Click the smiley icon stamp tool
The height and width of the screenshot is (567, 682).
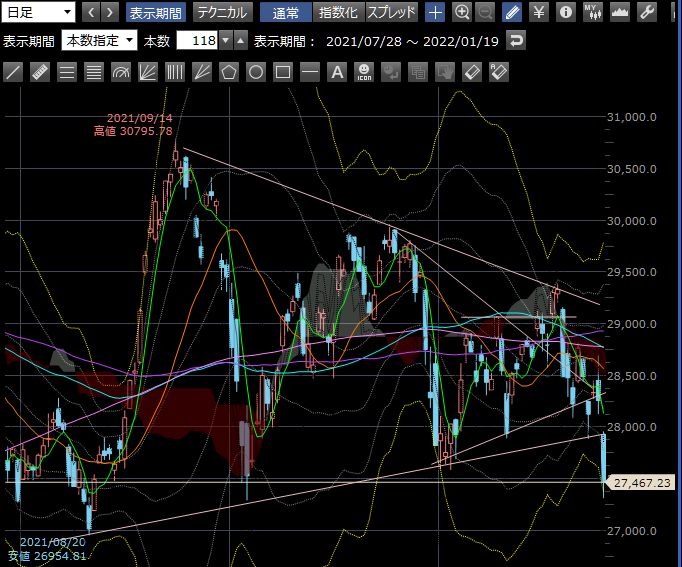364,72
